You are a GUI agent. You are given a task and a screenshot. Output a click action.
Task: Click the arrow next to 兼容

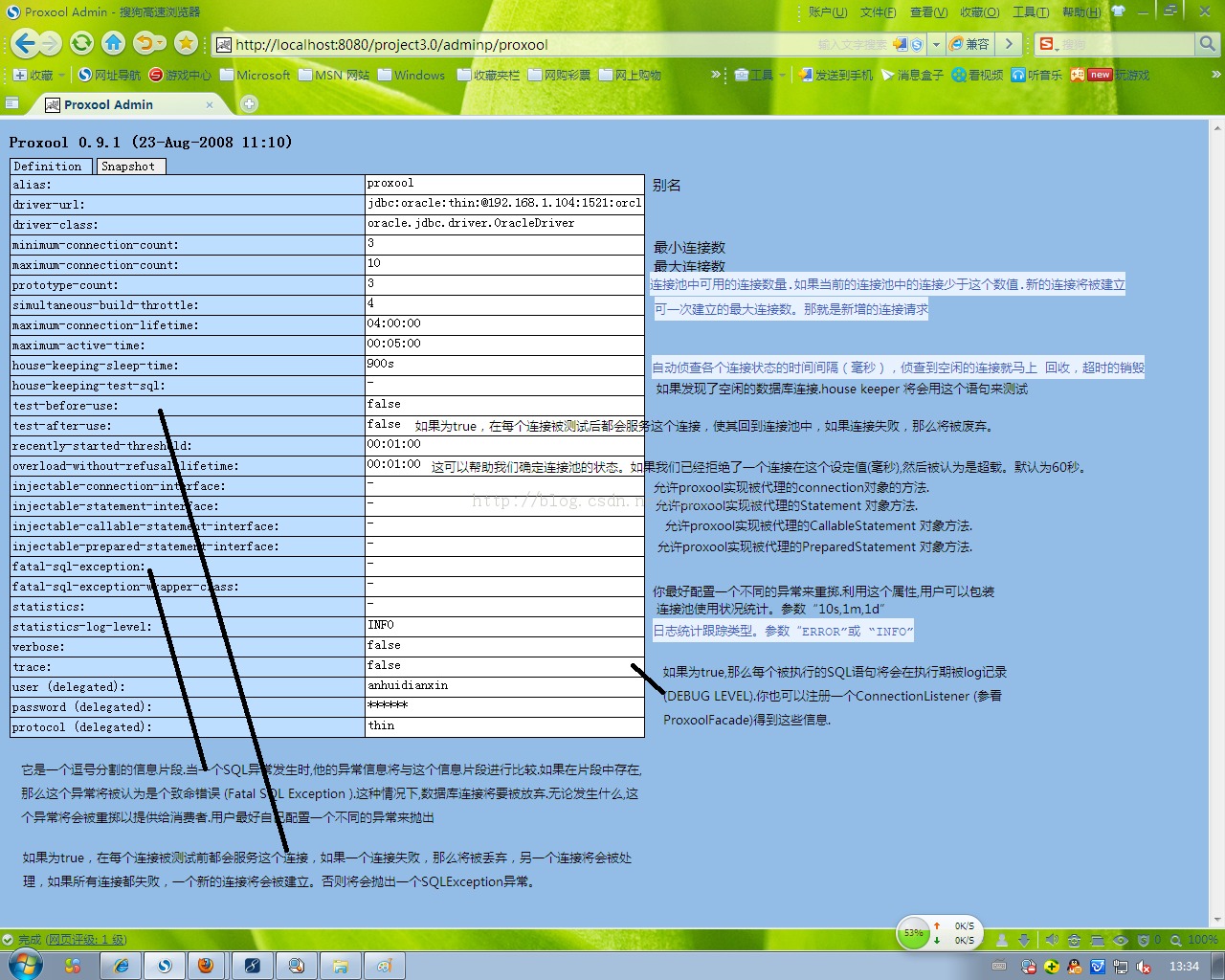(1009, 44)
